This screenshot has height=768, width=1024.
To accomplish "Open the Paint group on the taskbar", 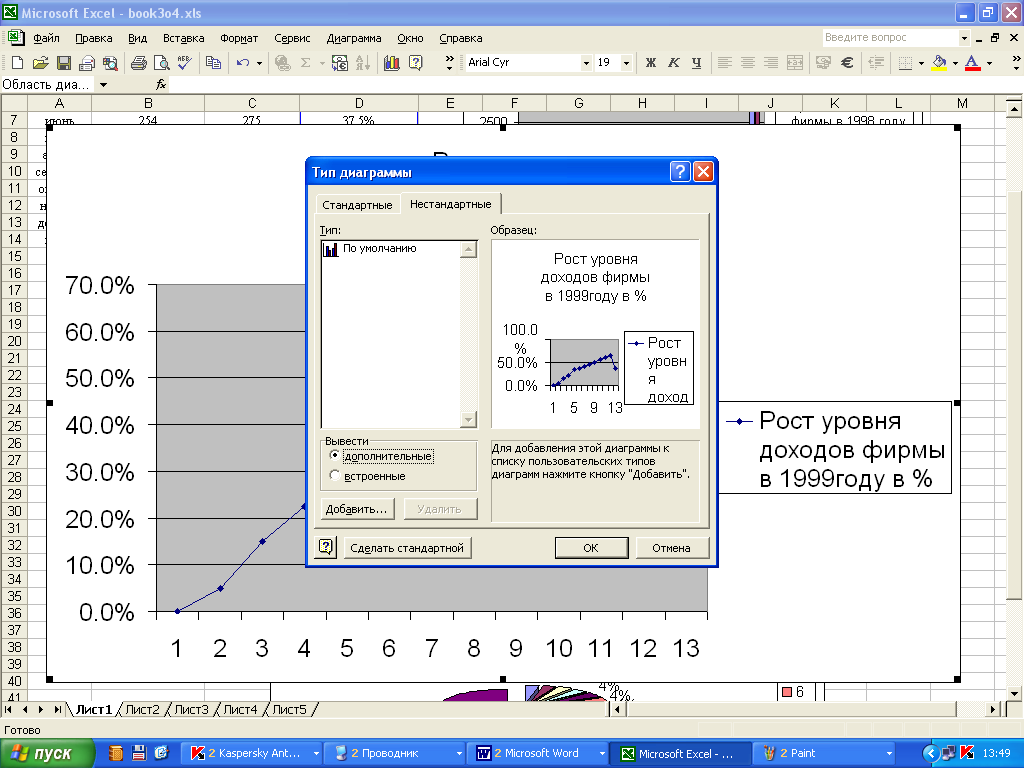I will pyautogui.click(x=824, y=753).
